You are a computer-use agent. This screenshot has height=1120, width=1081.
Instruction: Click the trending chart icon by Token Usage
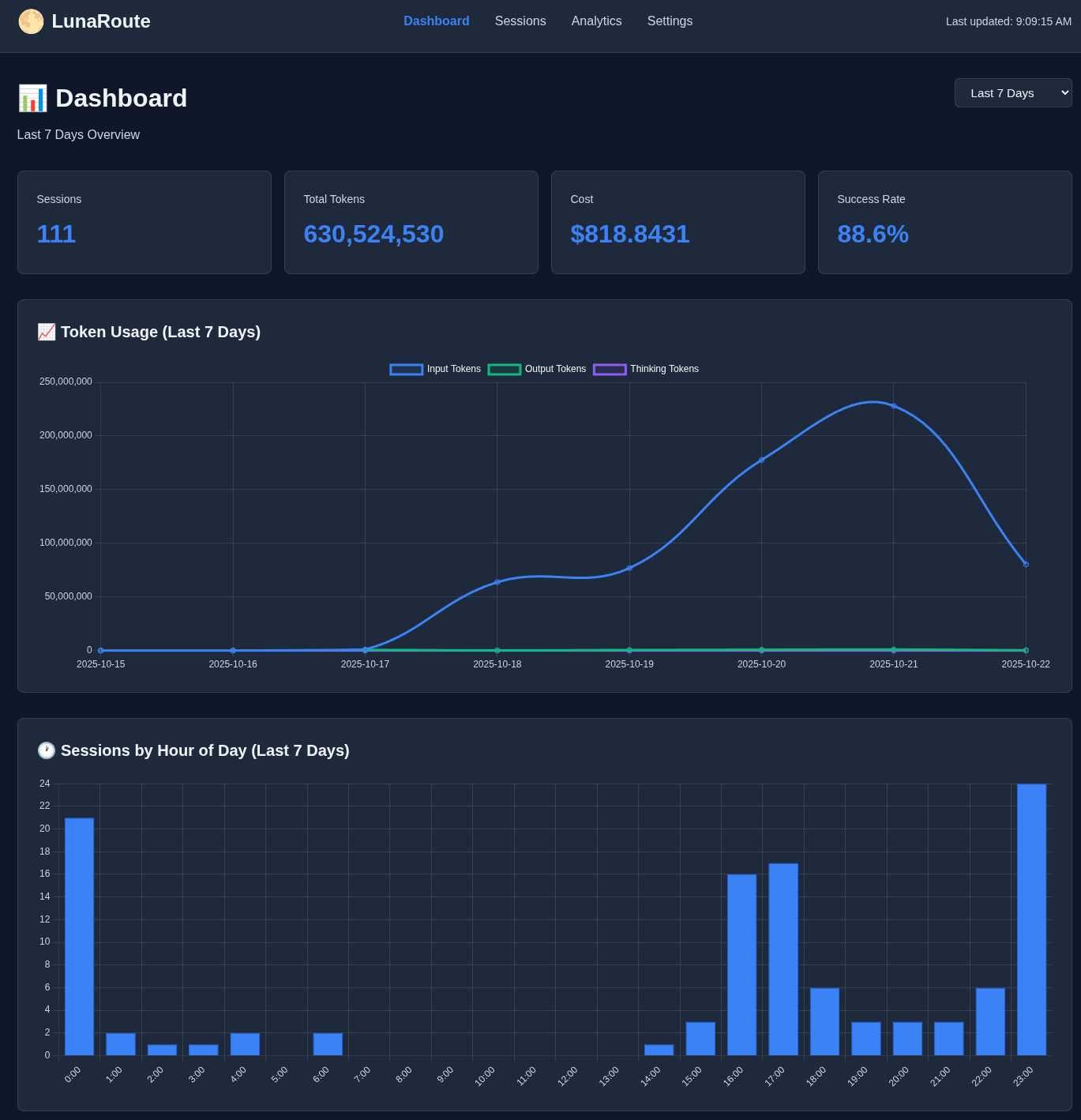pos(47,333)
